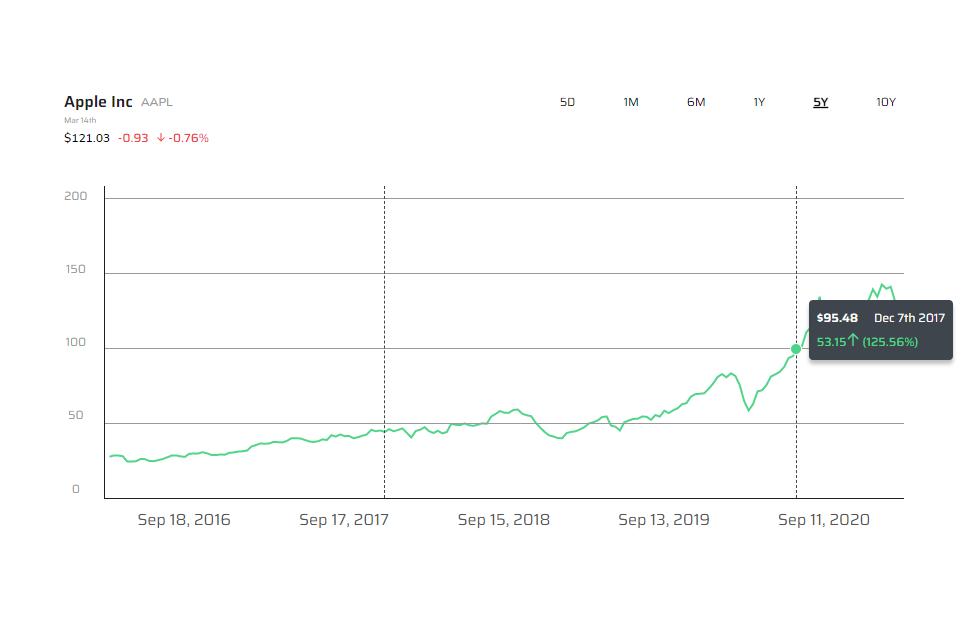The image size is (977, 618).
Task: Click the green data point marker
Action: coord(797,350)
